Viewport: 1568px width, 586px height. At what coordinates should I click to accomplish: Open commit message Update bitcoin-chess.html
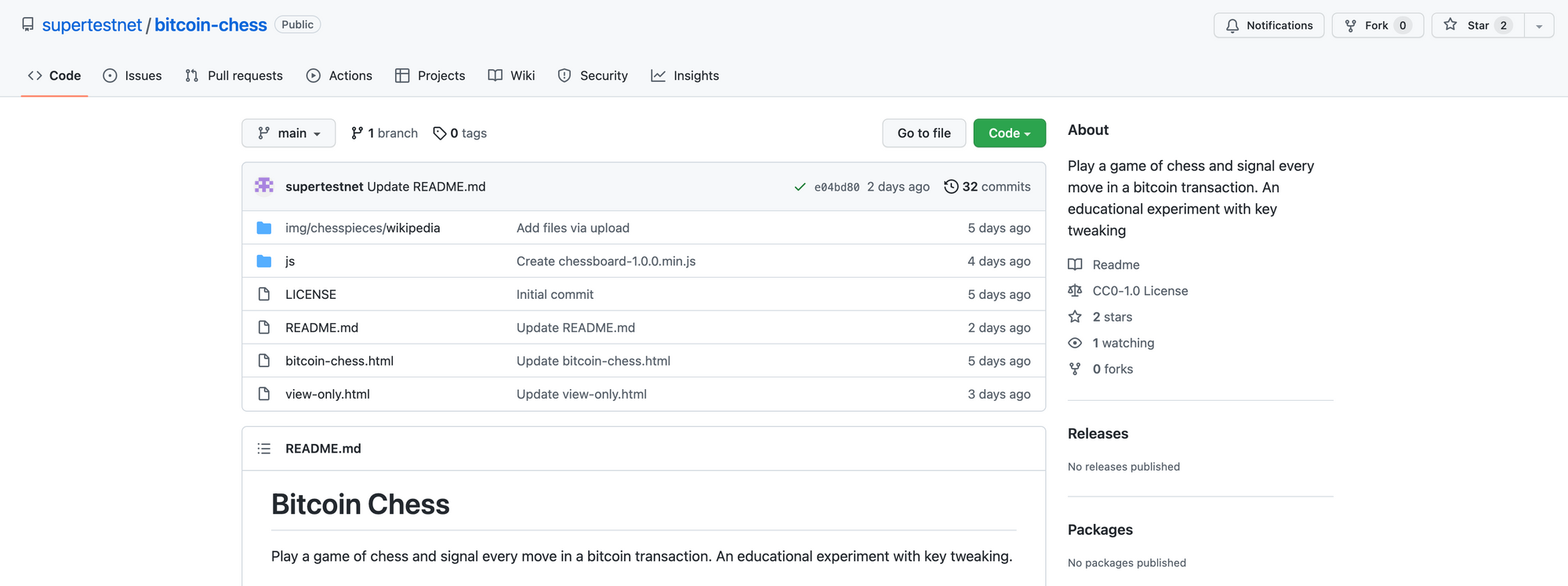(593, 361)
